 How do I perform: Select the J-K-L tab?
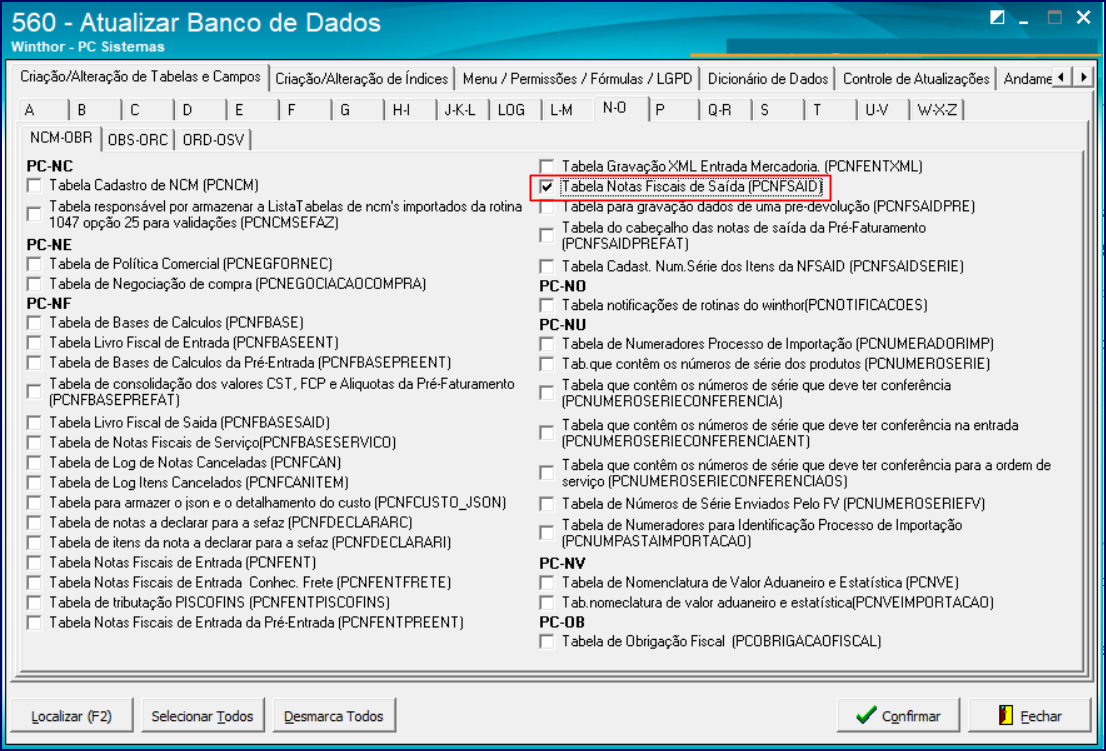pos(463,110)
